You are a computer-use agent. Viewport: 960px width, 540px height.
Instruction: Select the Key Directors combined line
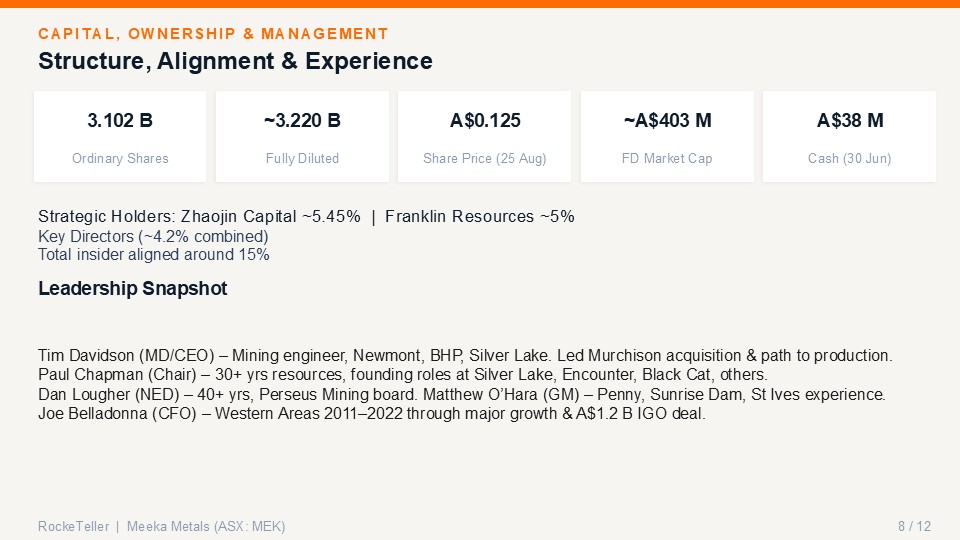point(153,236)
